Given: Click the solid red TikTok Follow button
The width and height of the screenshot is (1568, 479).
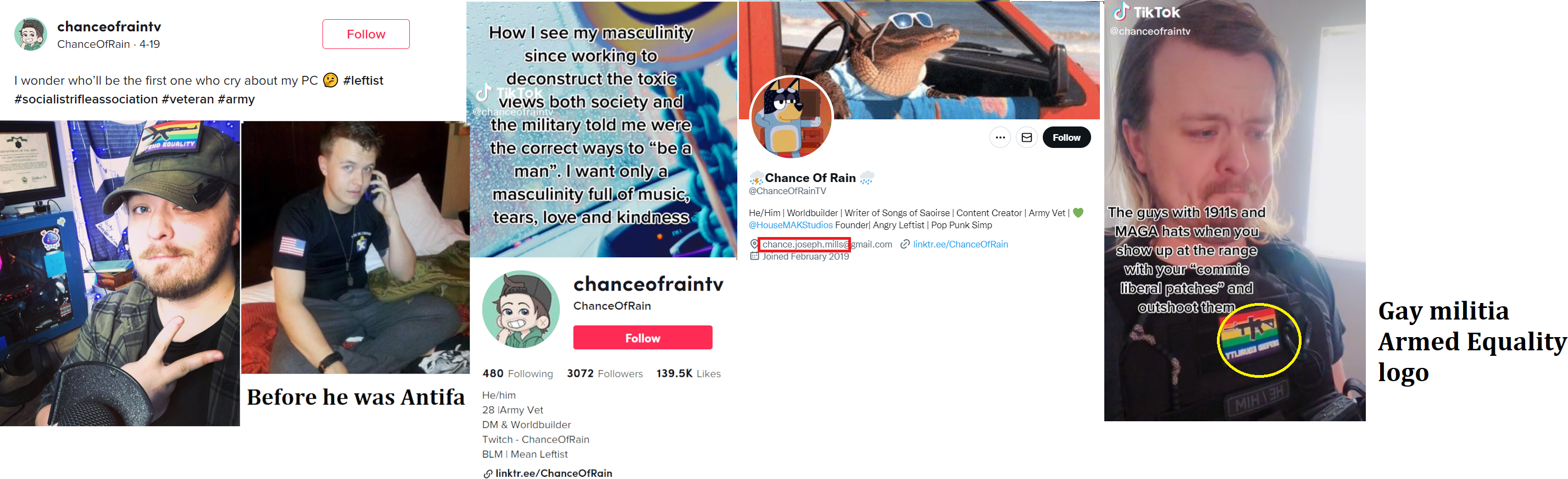Looking at the screenshot, I should (x=642, y=338).
